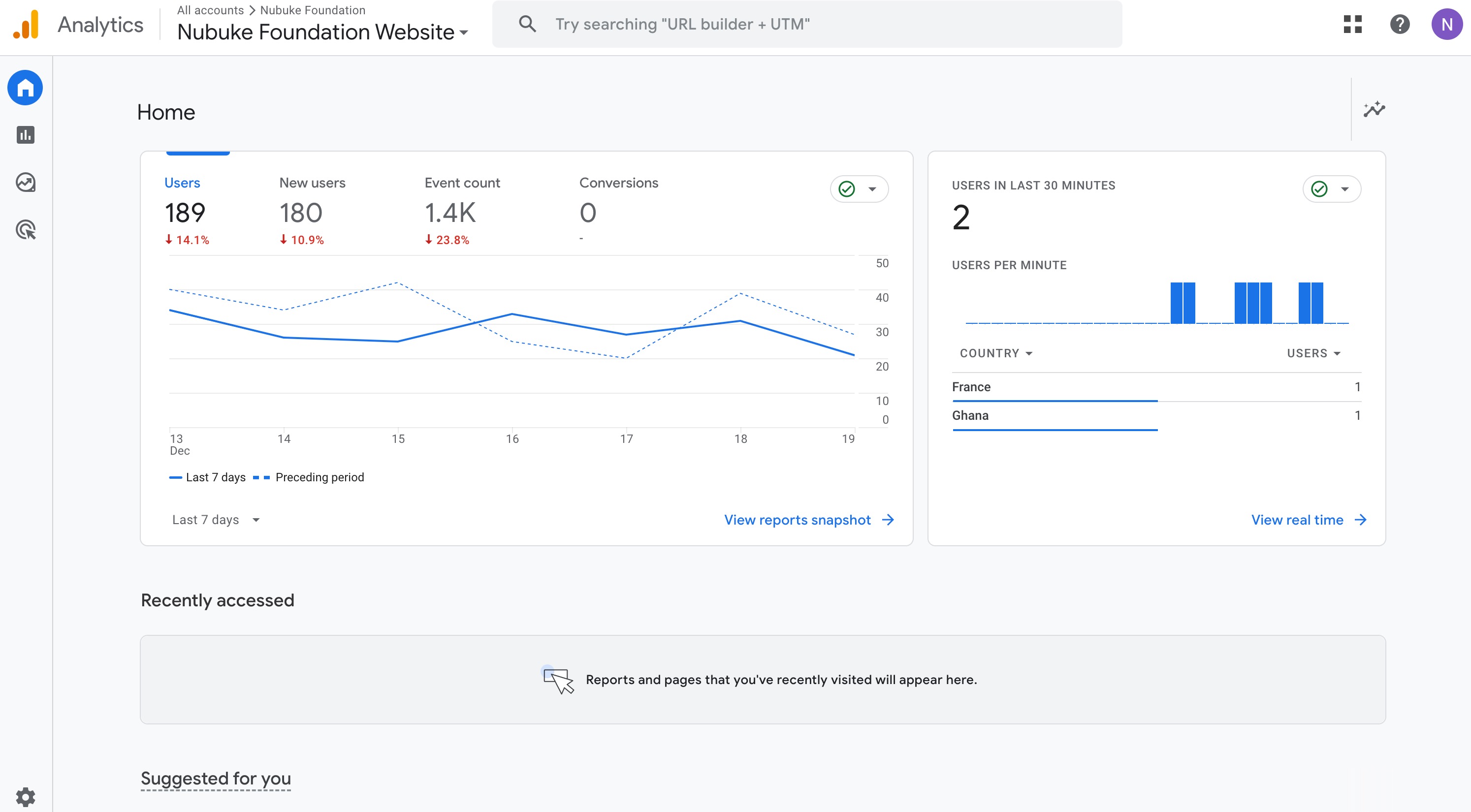This screenshot has width=1471, height=812.
Task: Expand the Last 7 days date selector
Action: 216,520
